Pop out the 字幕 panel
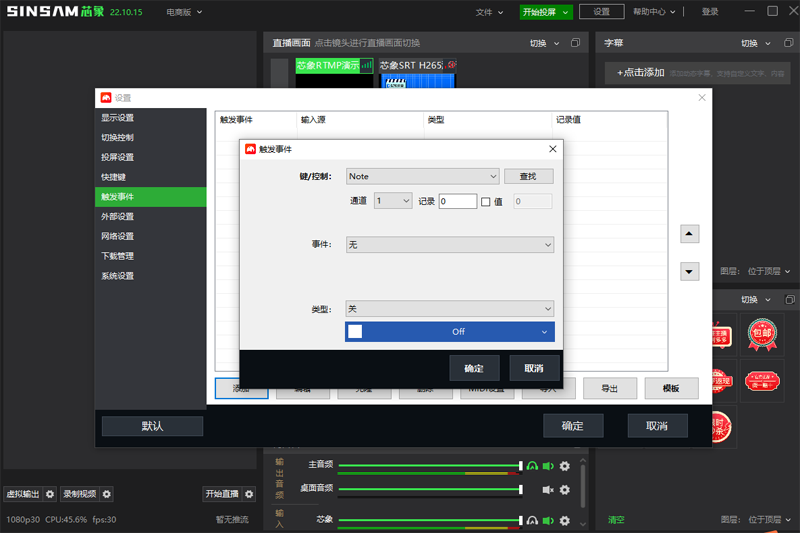Image resolution: width=800 pixels, height=533 pixels. pyautogui.click(x=788, y=43)
